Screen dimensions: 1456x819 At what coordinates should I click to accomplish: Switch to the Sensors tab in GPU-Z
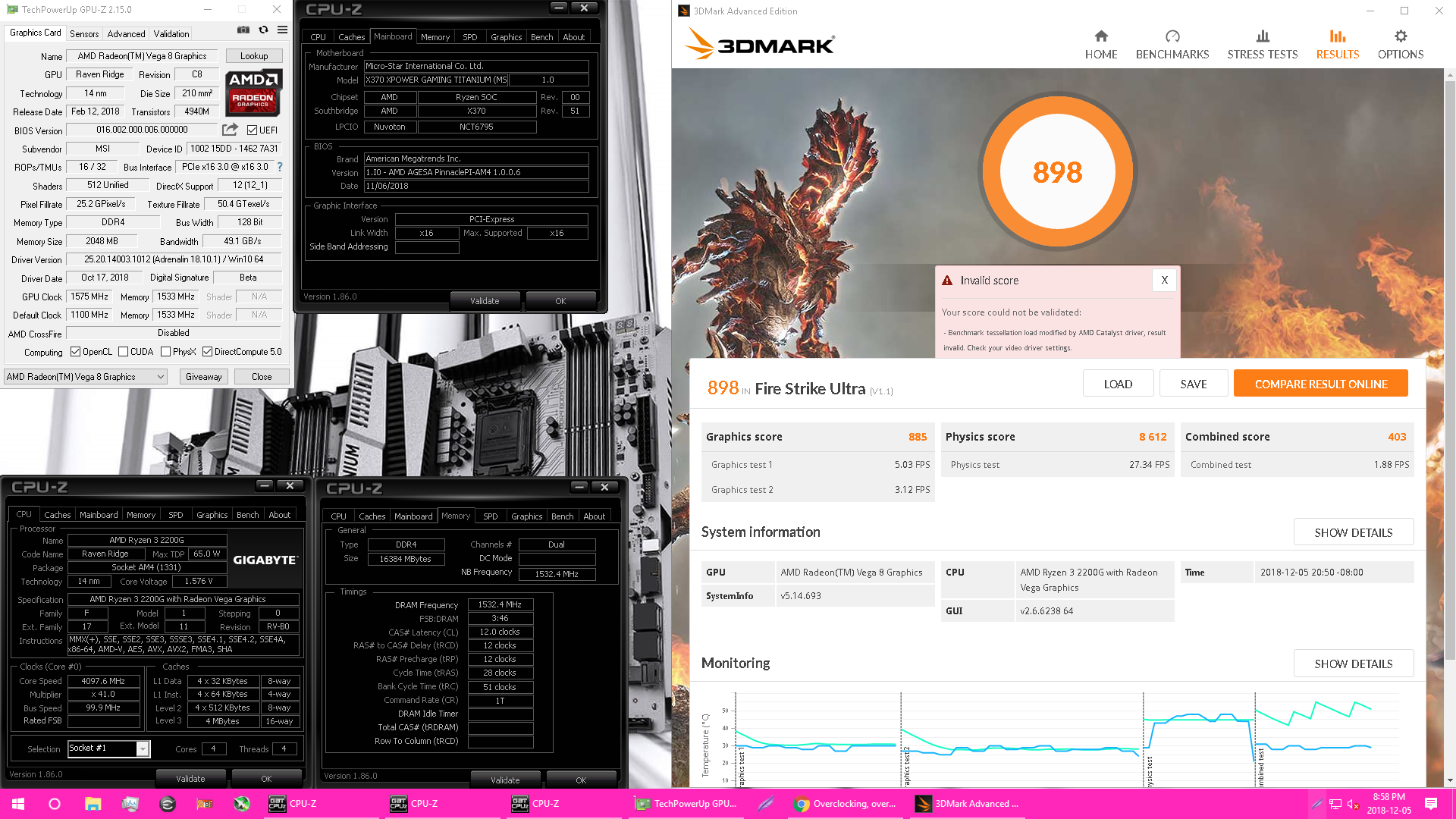point(84,34)
